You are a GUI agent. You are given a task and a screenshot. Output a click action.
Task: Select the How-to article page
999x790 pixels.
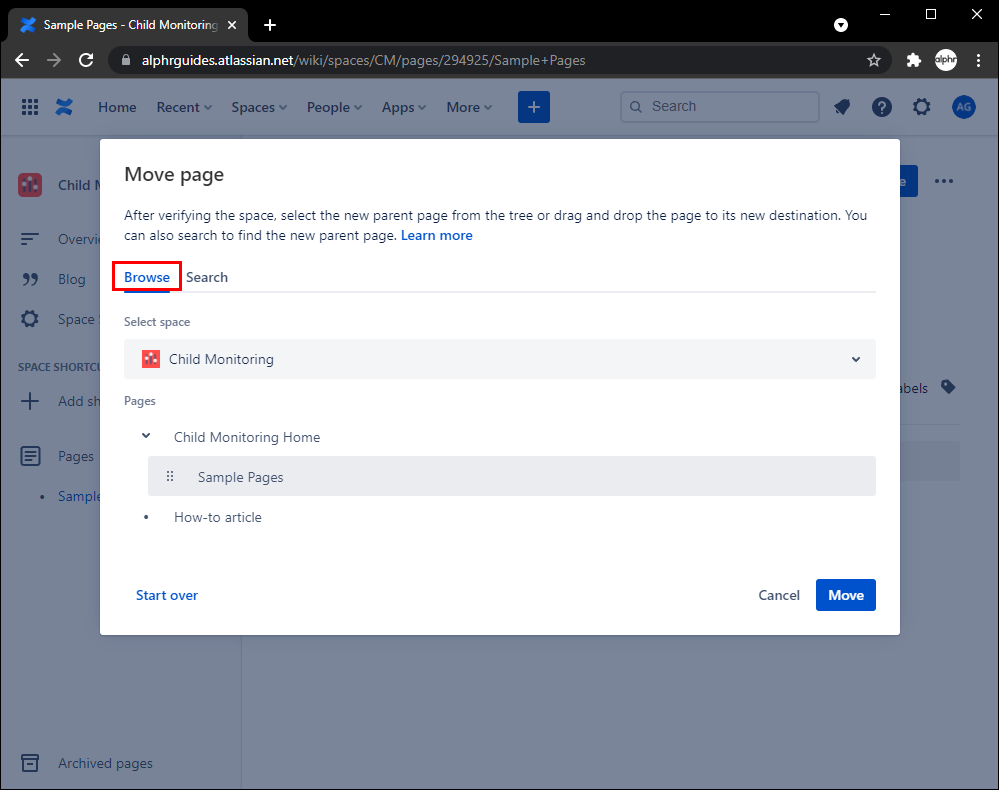point(218,517)
